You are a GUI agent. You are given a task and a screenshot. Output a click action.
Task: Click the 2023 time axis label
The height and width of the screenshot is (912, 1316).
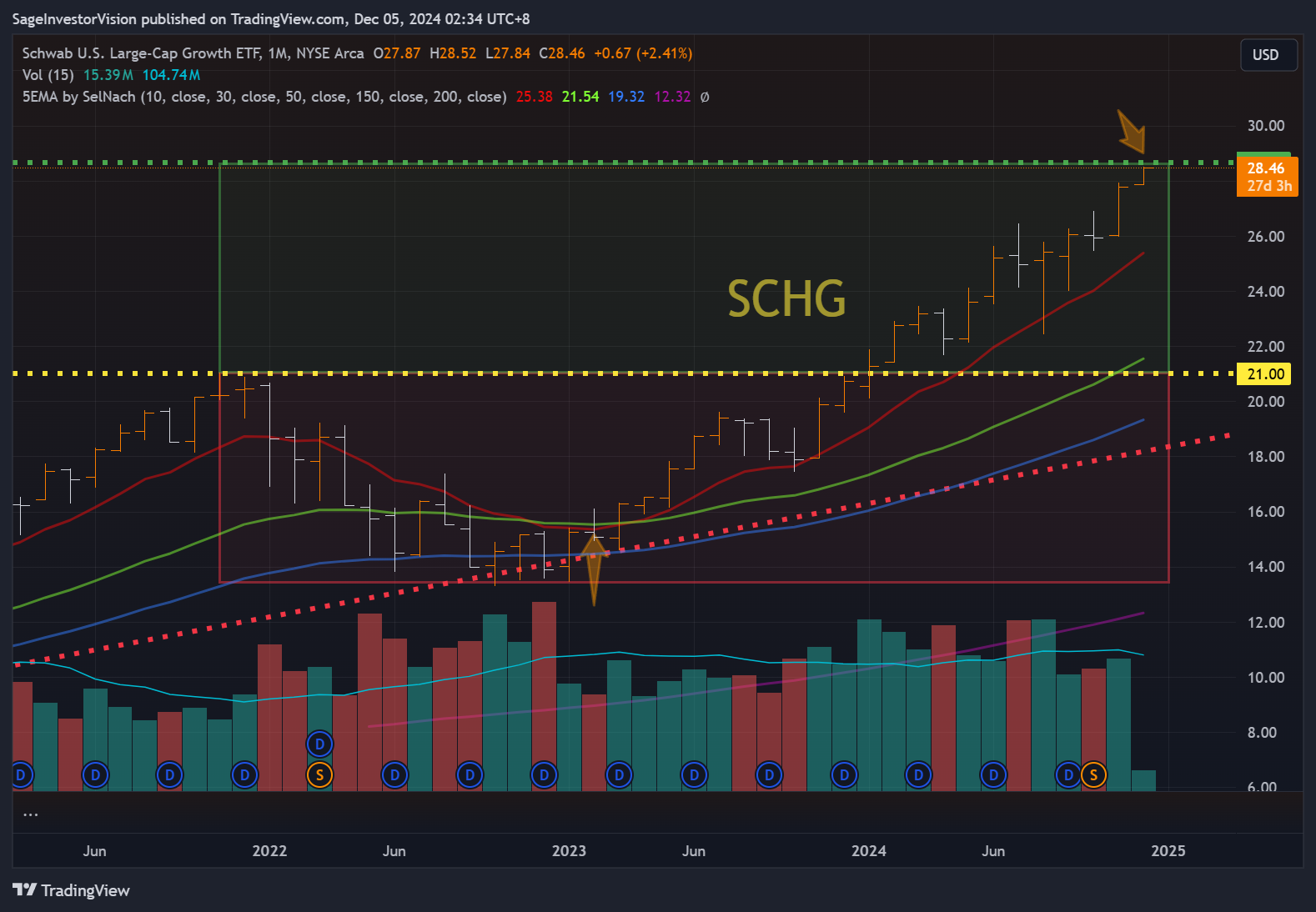[569, 851]
